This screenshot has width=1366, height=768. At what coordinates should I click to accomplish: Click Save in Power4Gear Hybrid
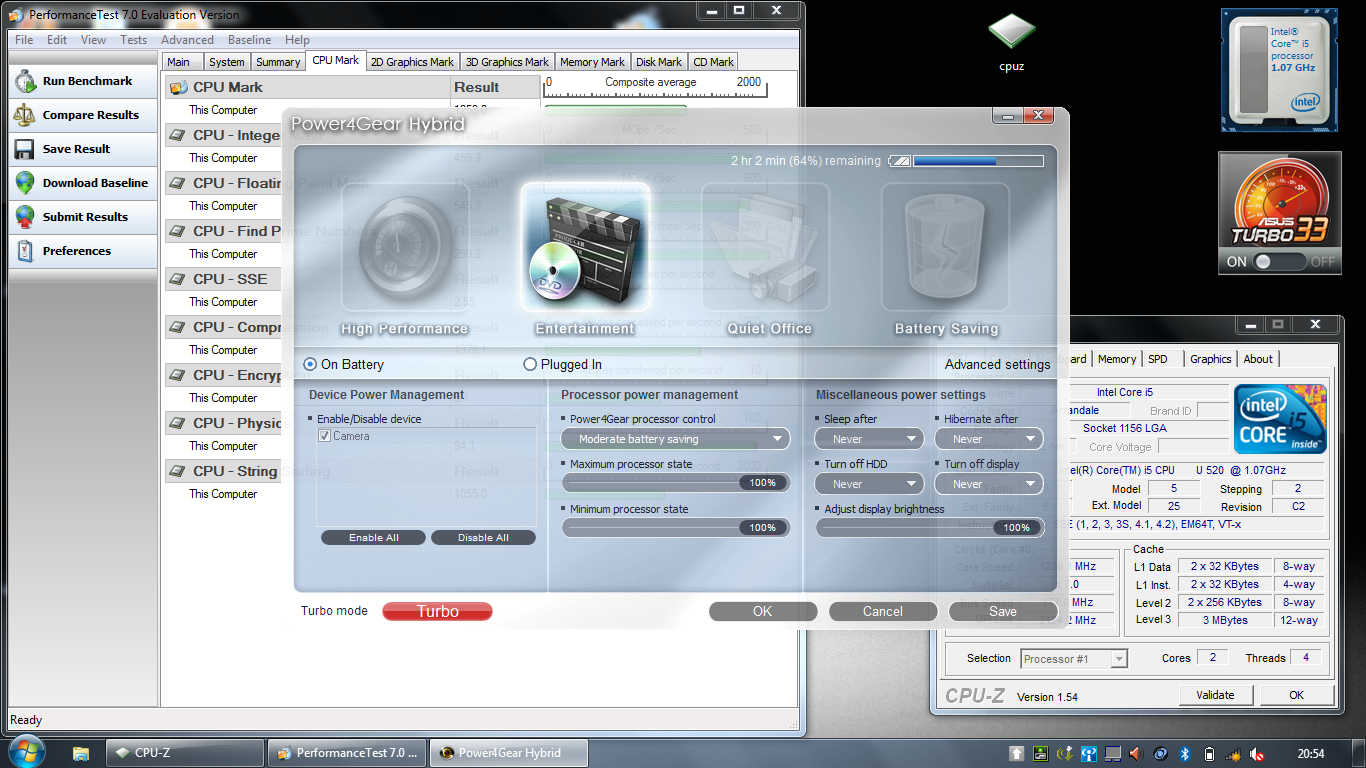pos(1003,612)
